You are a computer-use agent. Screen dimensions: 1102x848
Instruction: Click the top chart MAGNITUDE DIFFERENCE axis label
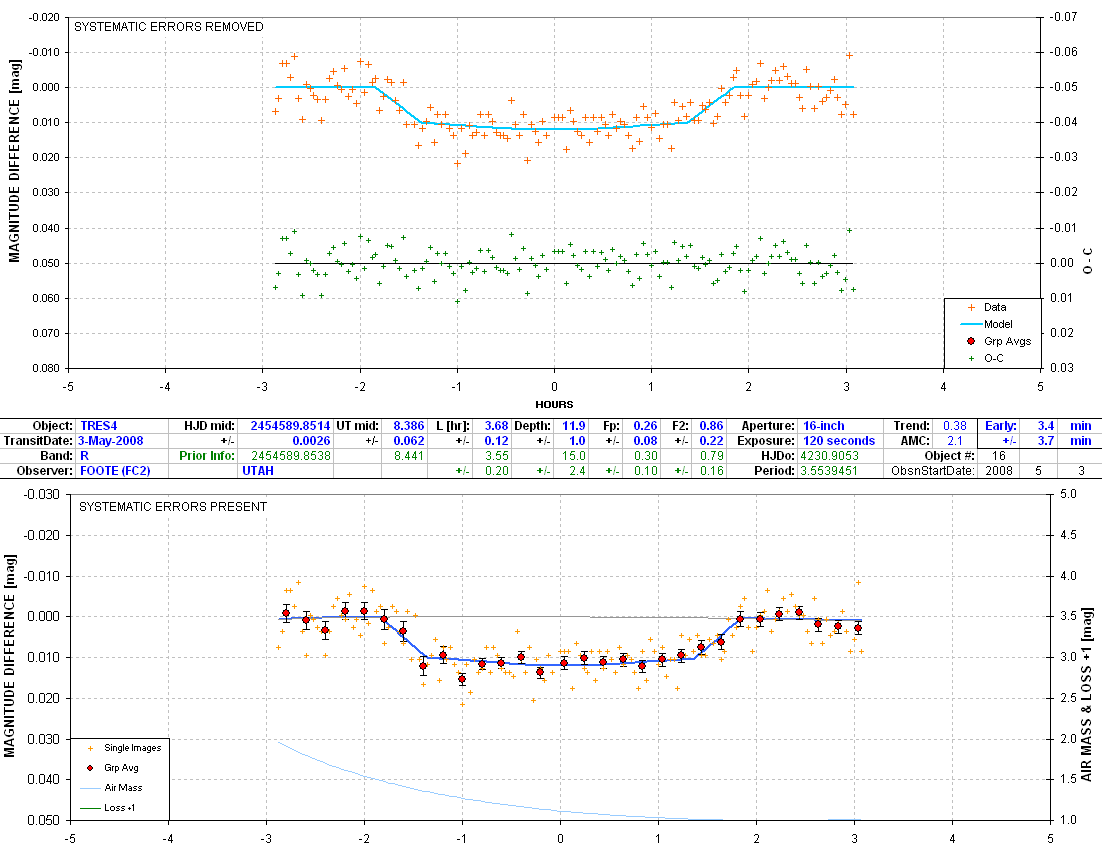15,161
